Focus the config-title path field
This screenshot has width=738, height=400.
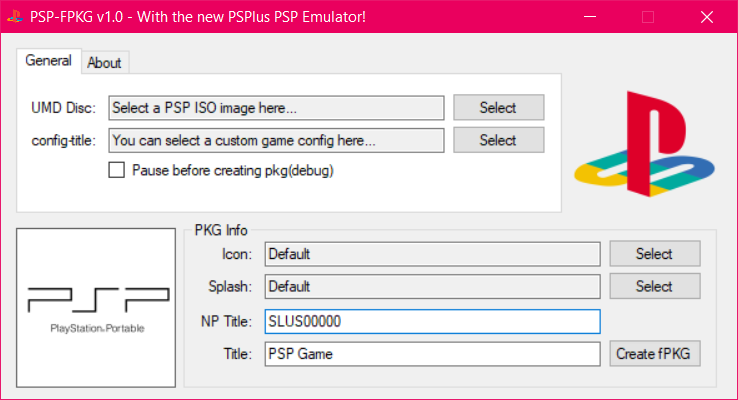point(276,140)
